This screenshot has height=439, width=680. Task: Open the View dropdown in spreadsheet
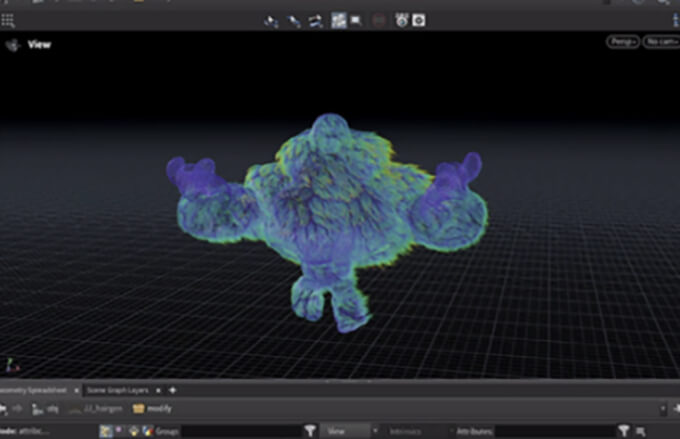pos(348,431)
